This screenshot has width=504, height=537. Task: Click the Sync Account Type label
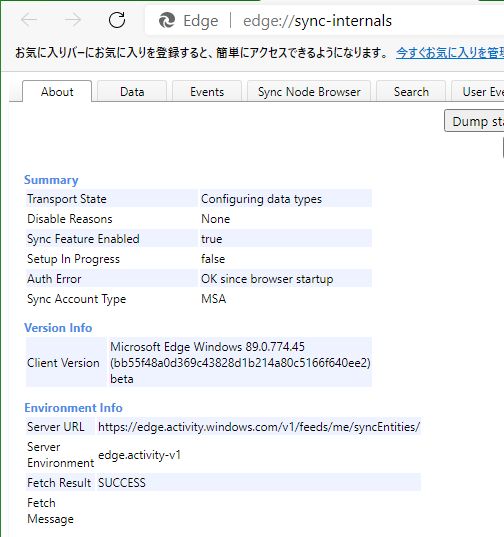76,299
